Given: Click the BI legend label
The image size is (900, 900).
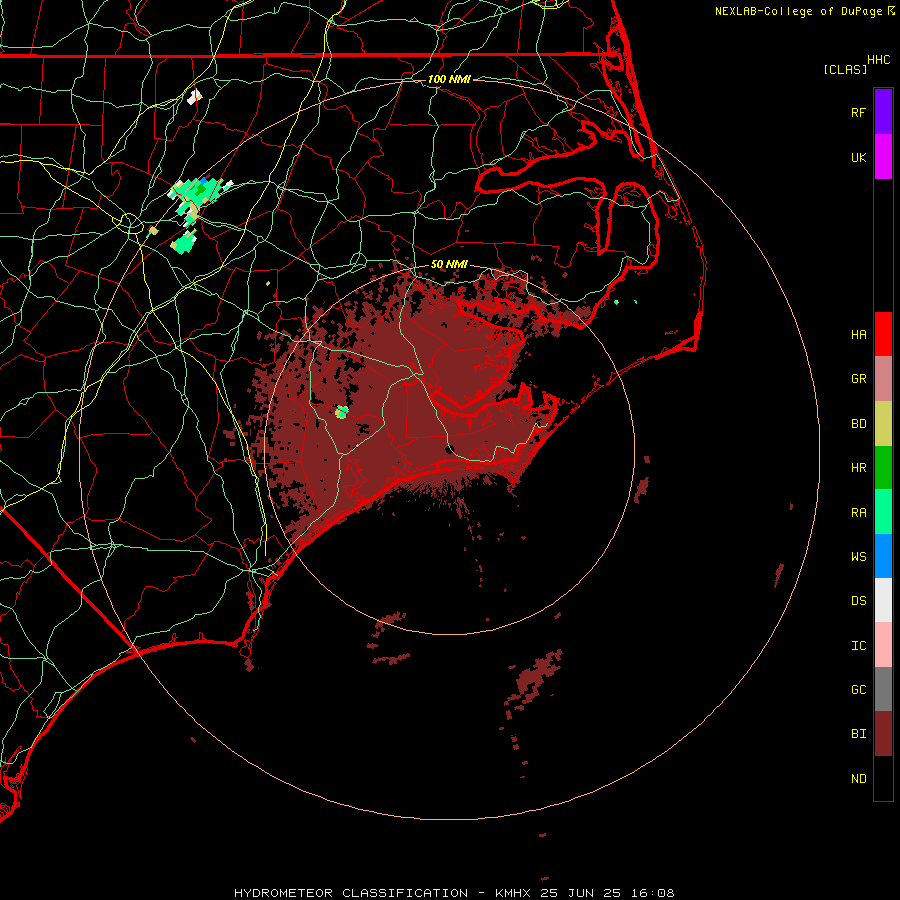Looking at the screenshot, I should click(x=858, y=734).
